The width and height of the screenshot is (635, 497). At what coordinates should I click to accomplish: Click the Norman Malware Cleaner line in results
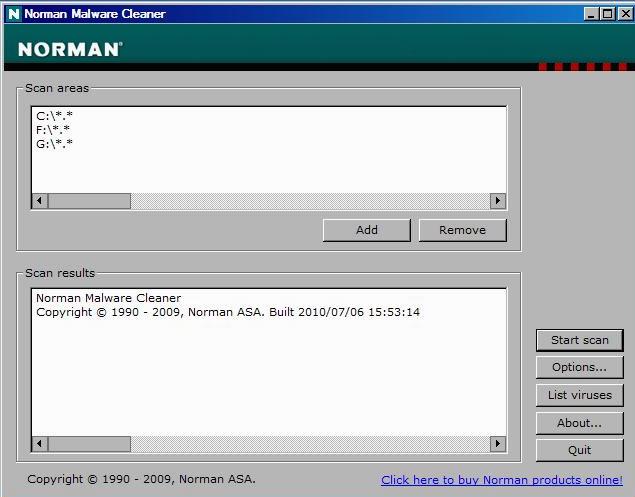click(109, 298)
